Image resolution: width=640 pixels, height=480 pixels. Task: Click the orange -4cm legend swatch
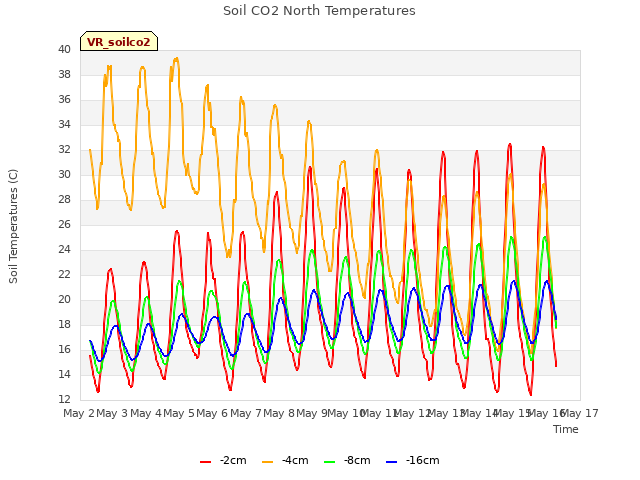coord(267,461)
